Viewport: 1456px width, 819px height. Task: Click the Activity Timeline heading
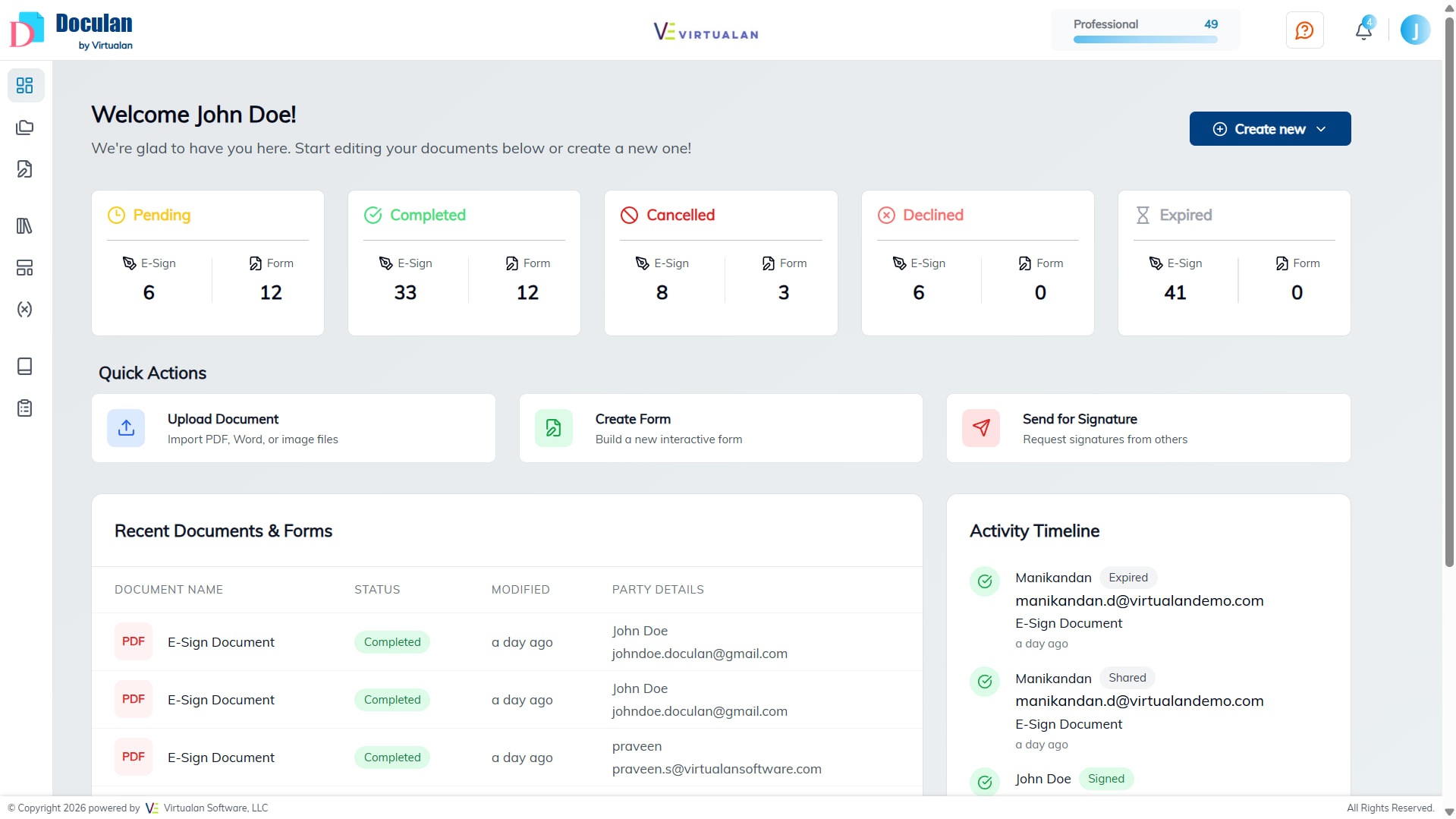click(x=1034, y=531)
